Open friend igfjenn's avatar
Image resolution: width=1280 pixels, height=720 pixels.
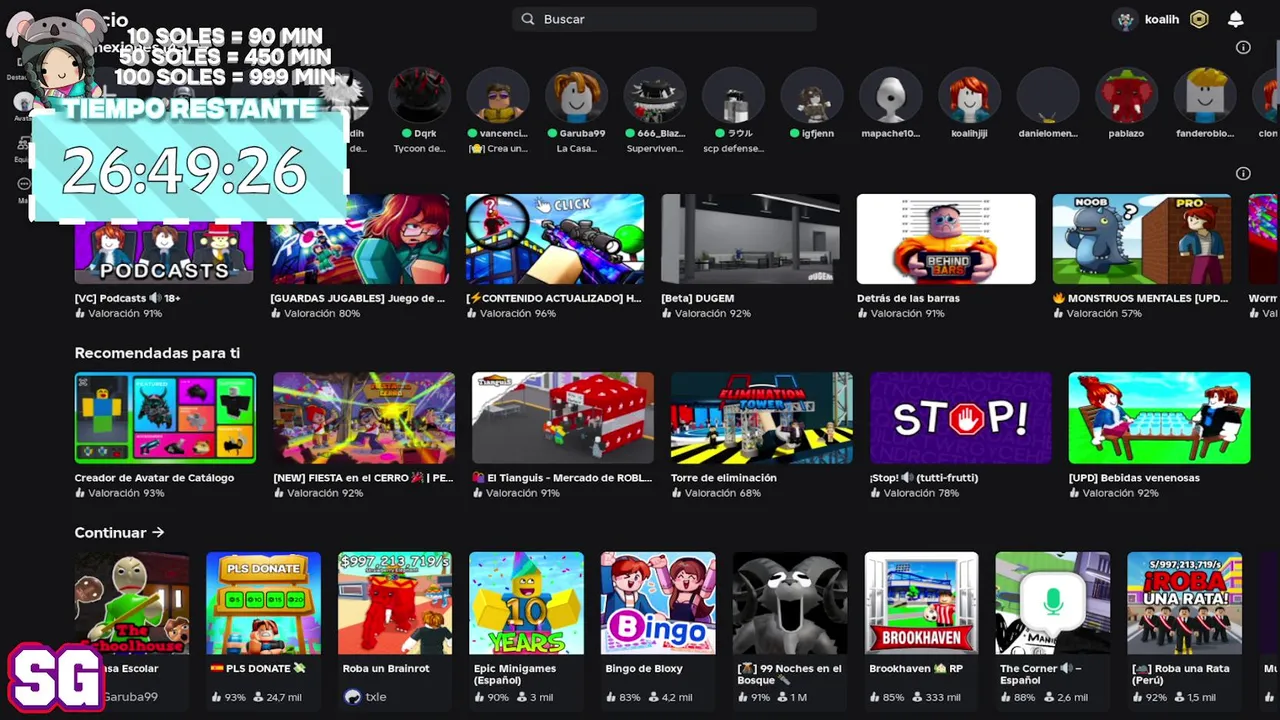812,96
